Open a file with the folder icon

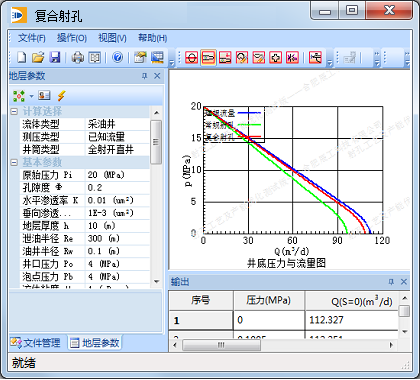[38, 57]
